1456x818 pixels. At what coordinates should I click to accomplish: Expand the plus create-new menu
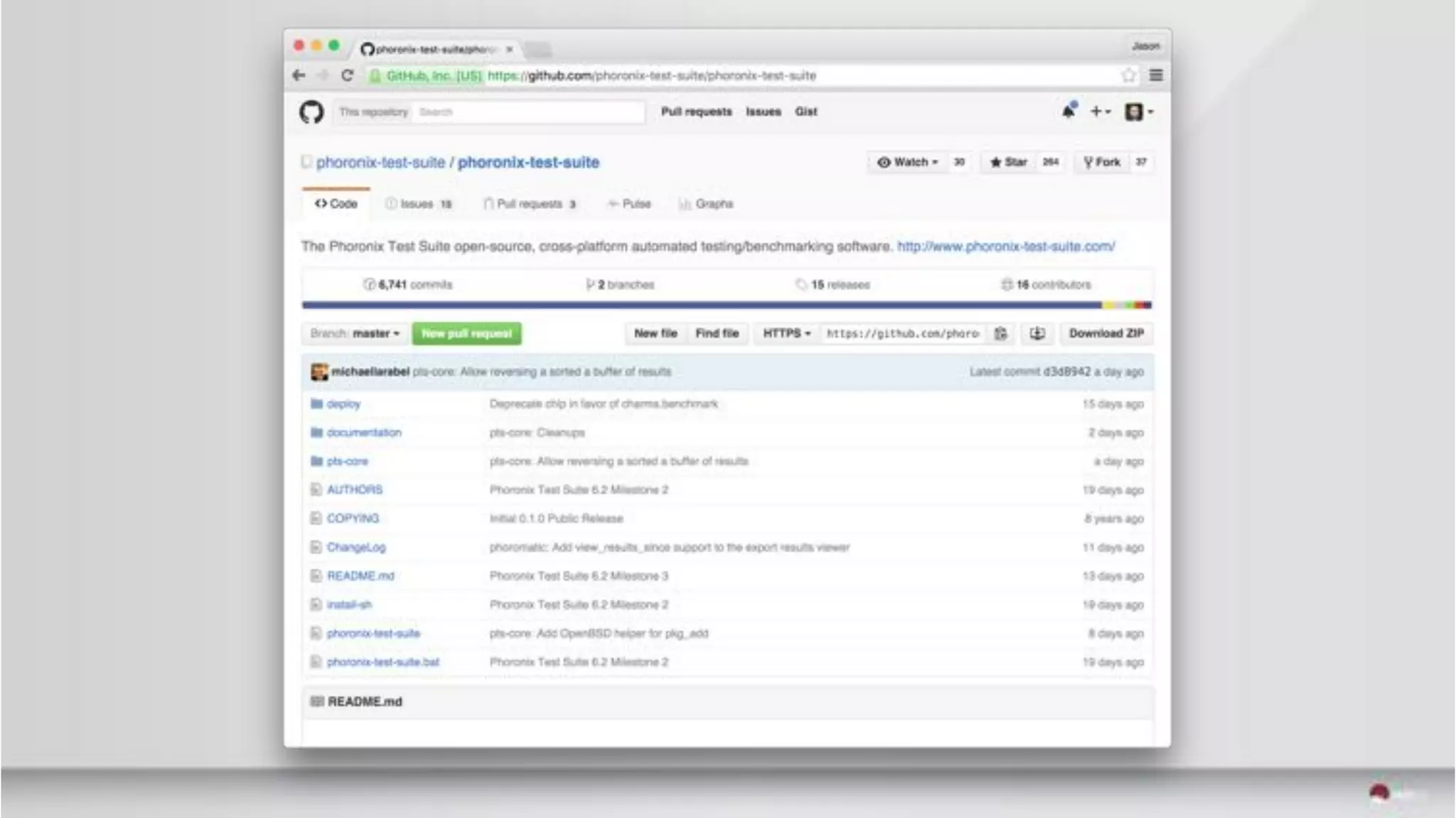1100,112
